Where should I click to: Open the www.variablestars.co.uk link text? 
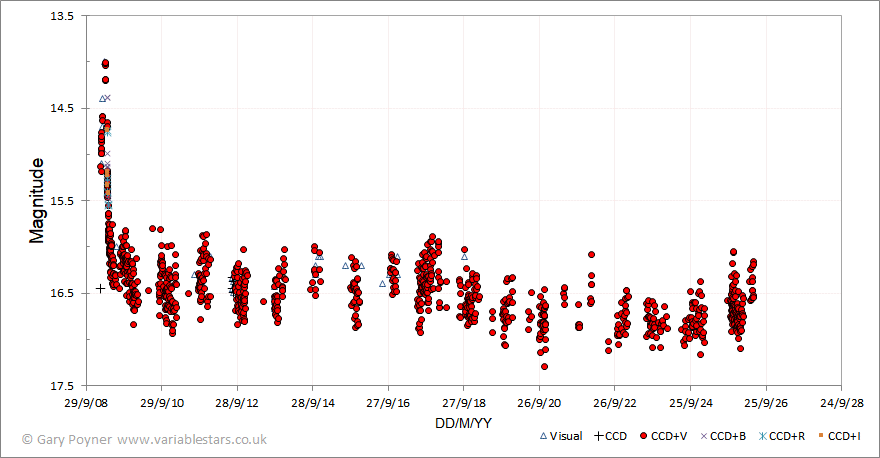(192, 439)
